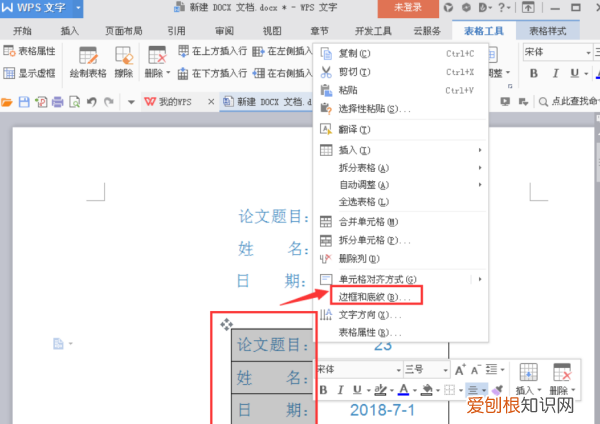Open the ribbon Delete (删除) dropdown
The image size is (600, 424).
click(157, 62)
